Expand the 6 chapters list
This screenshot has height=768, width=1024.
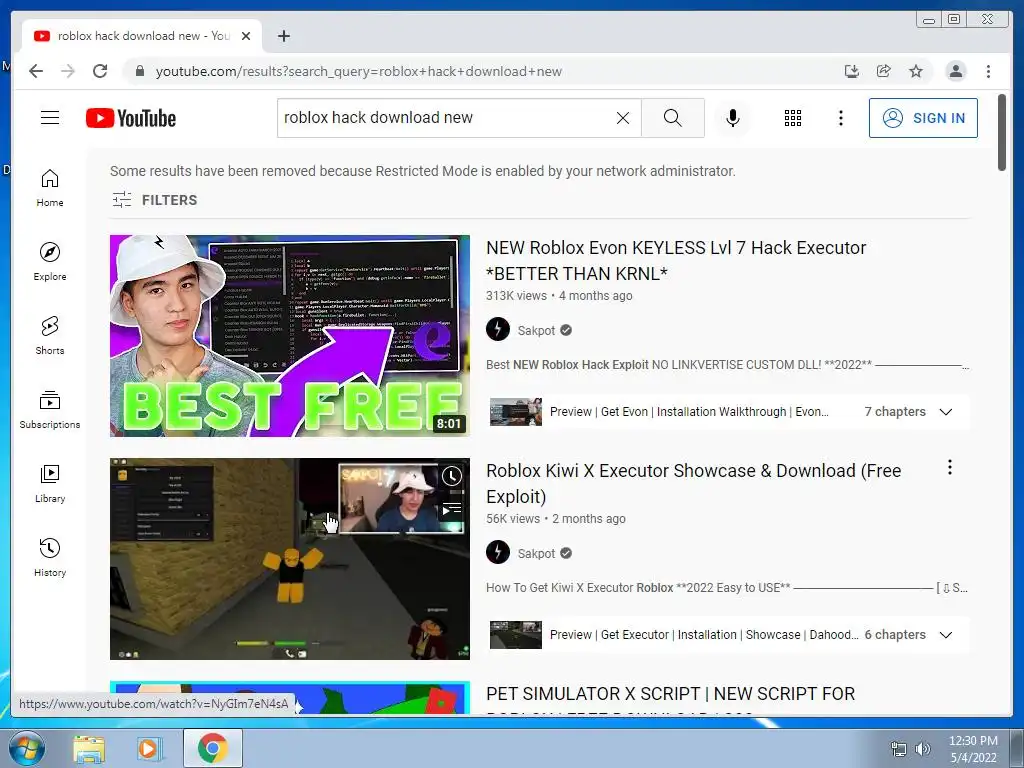[946, 635]
